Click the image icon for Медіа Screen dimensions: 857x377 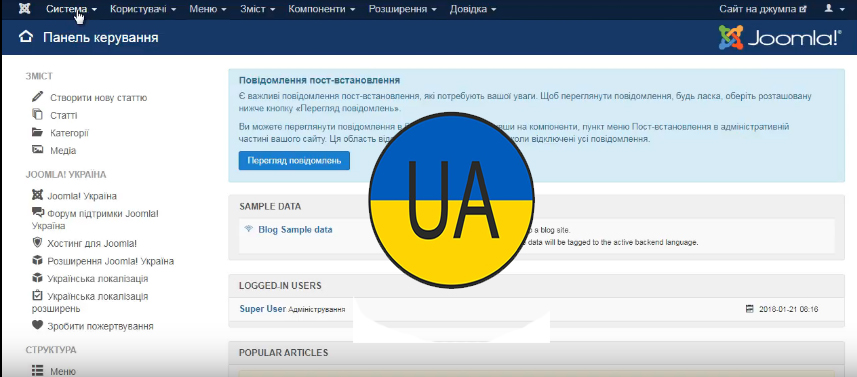[37, 150]
